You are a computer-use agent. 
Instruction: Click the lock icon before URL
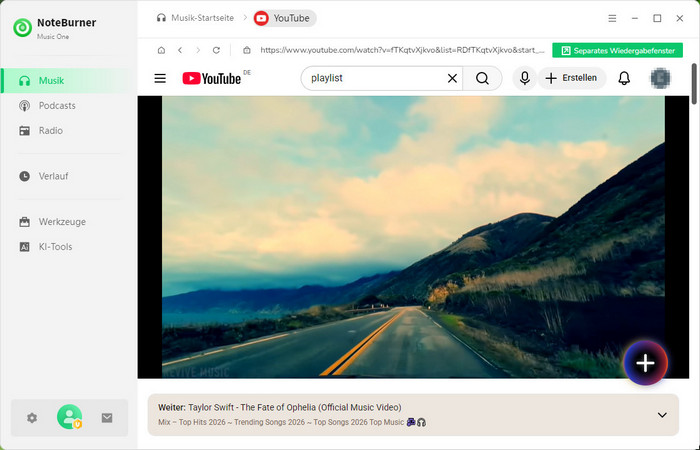coord(247,50)
